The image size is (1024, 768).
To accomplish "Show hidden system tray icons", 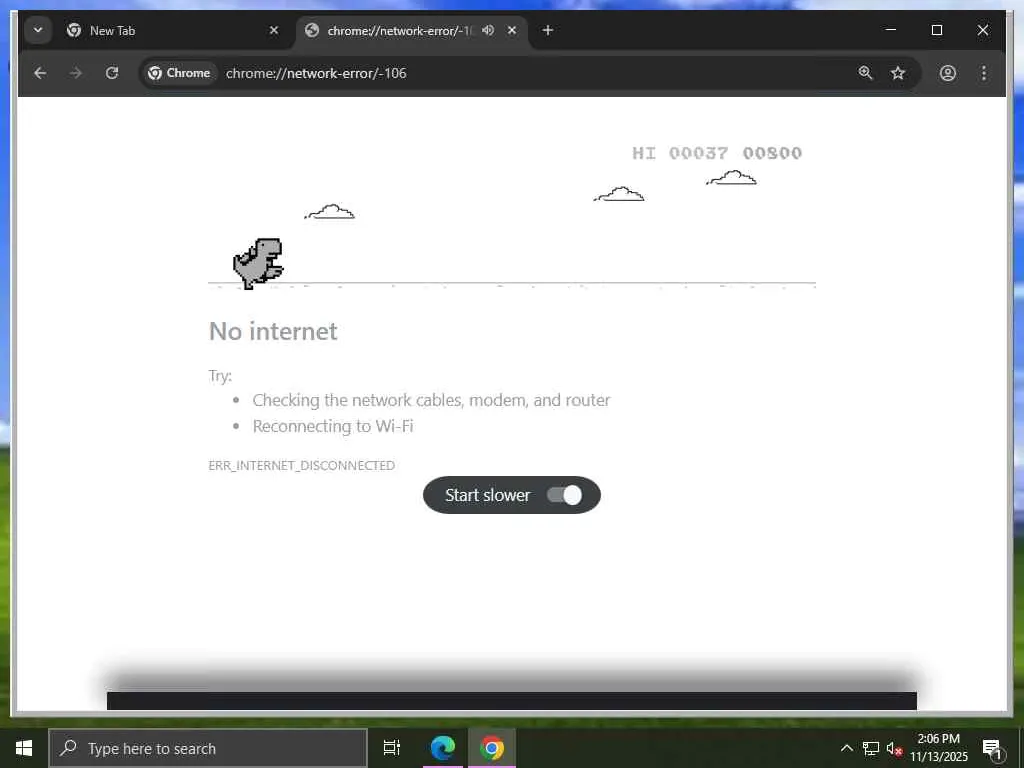I will (846, 748).
